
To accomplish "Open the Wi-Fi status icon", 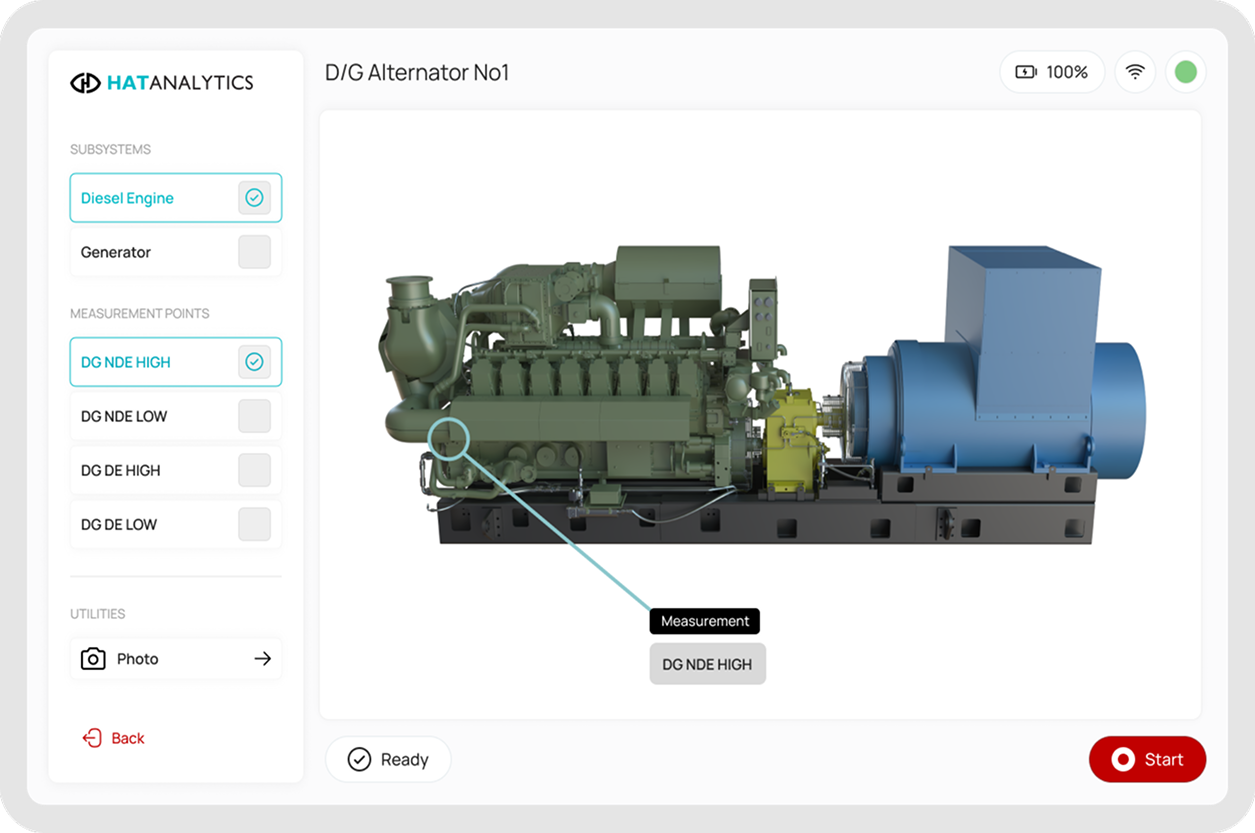I will pyautogui.click(x=1135, y=72).
